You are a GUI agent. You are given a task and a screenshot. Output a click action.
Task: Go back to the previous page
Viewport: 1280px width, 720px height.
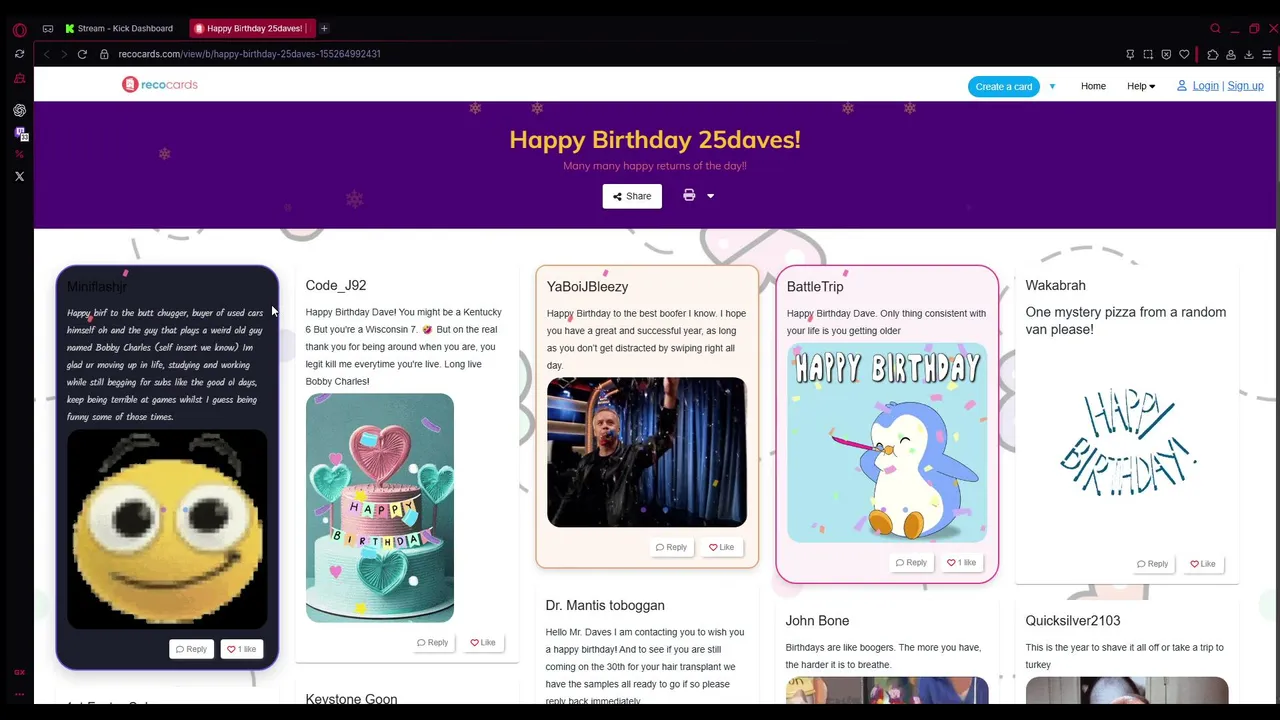[46, 54]
